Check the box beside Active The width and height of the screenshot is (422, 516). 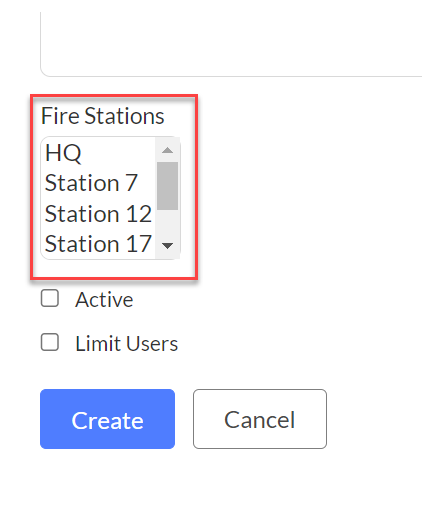[x=50, y=298]
